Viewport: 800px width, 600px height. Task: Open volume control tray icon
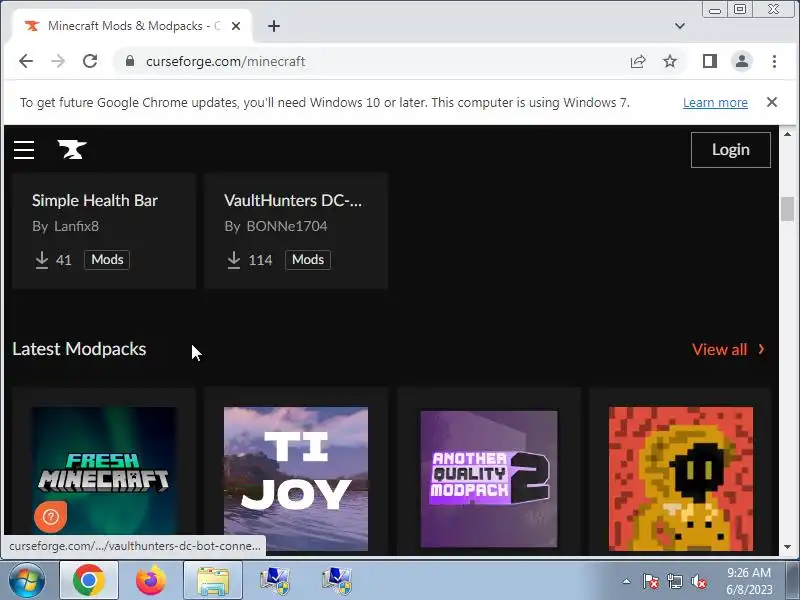click(699, 581)
